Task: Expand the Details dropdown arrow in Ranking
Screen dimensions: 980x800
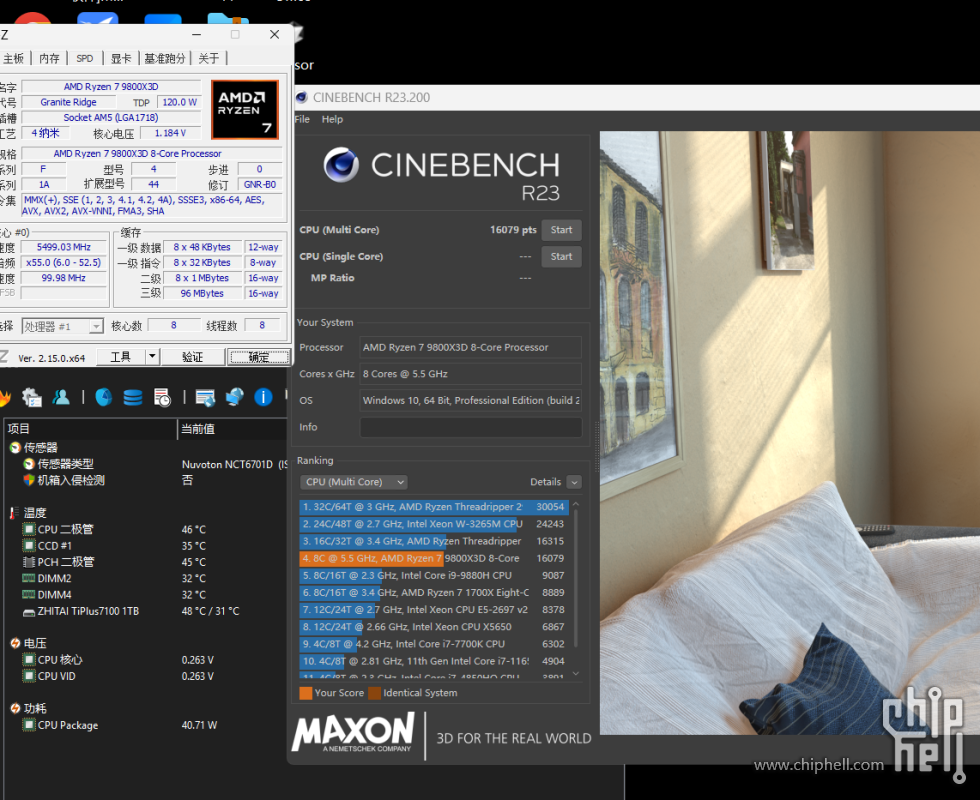Action: pos(574,482)
